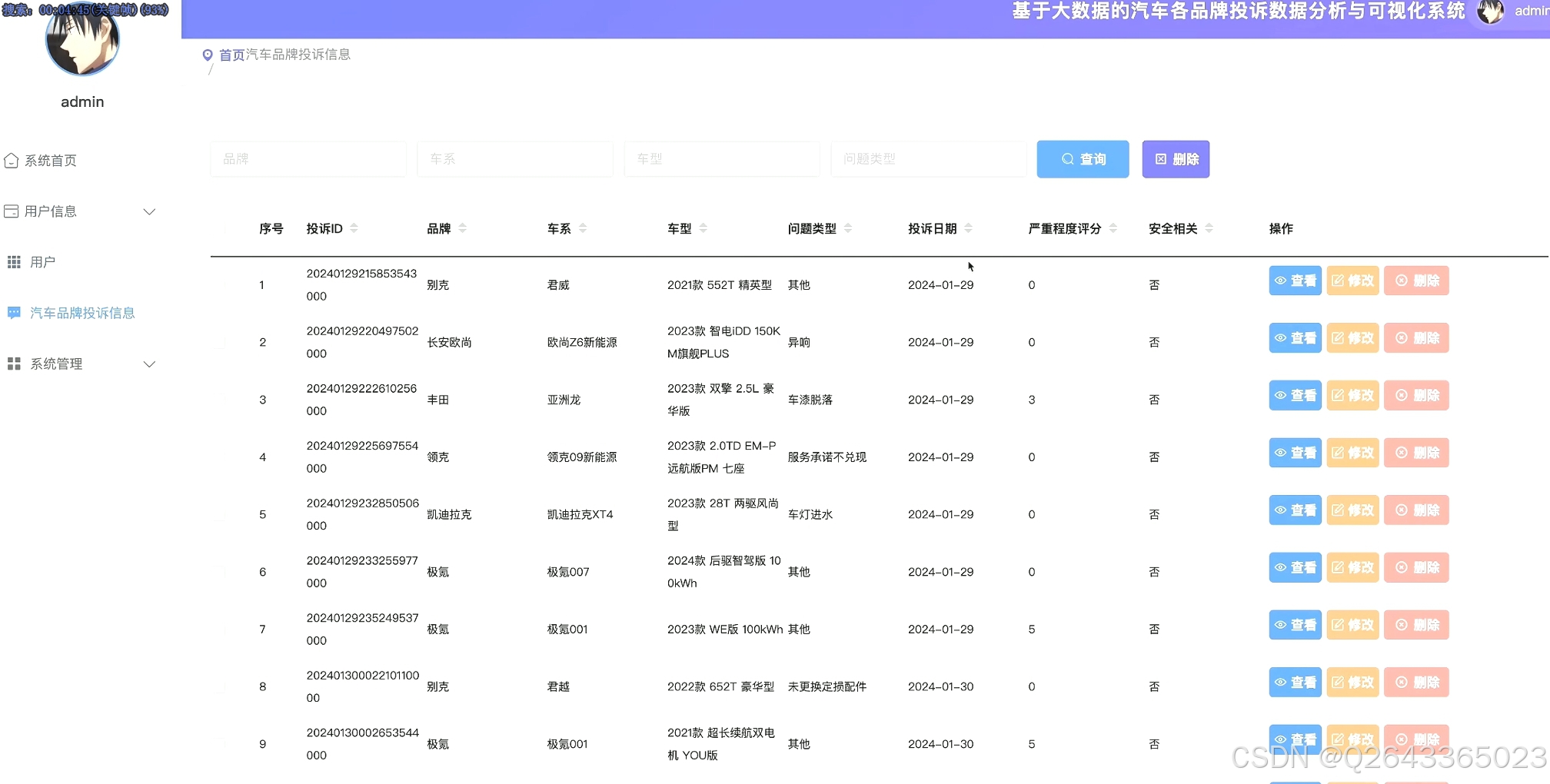This screenshot has width=1550, height=784.
Task: Sort the table by 安全相关 column
Action: click(1209, 228)
